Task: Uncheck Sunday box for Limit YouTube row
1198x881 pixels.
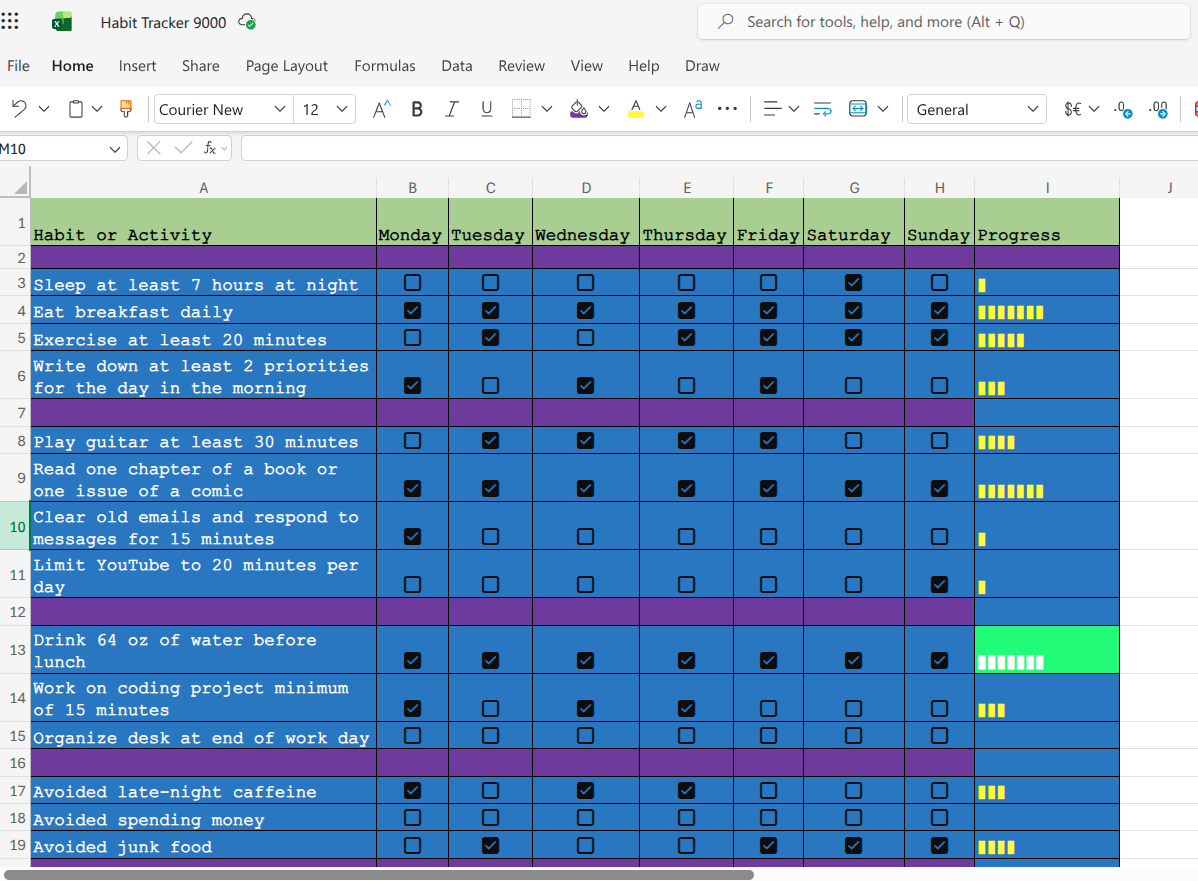Action: click(x=940, y=585)
